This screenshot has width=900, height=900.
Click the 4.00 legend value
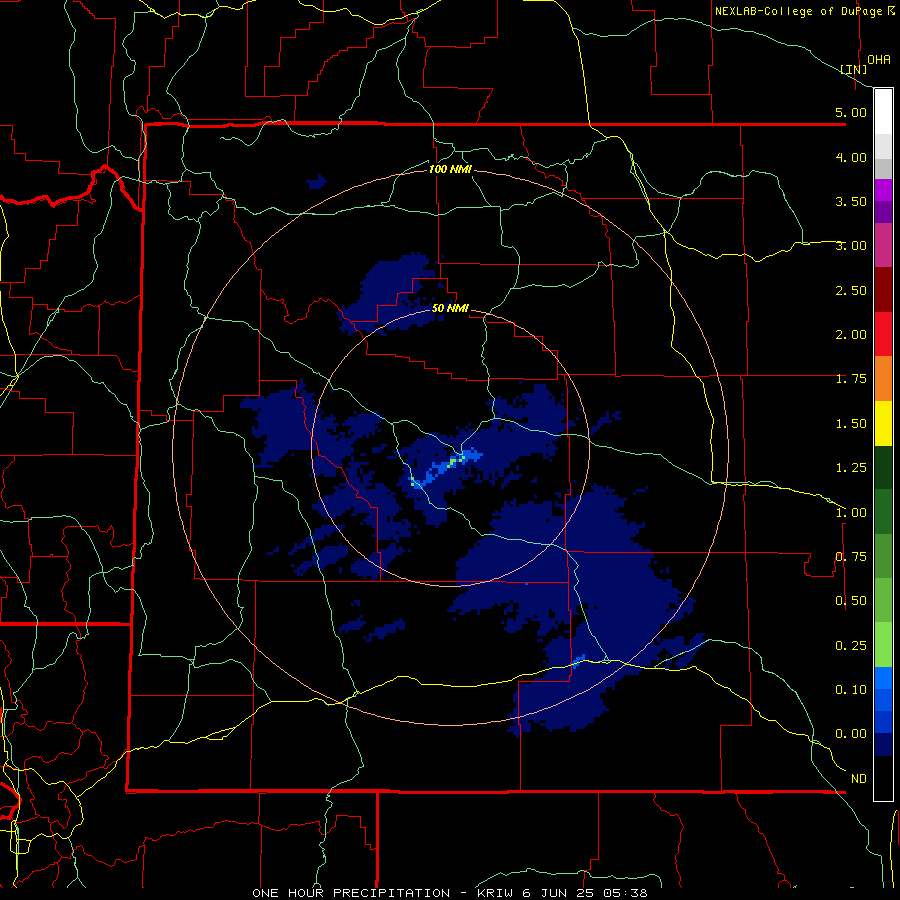click(851, 157)
